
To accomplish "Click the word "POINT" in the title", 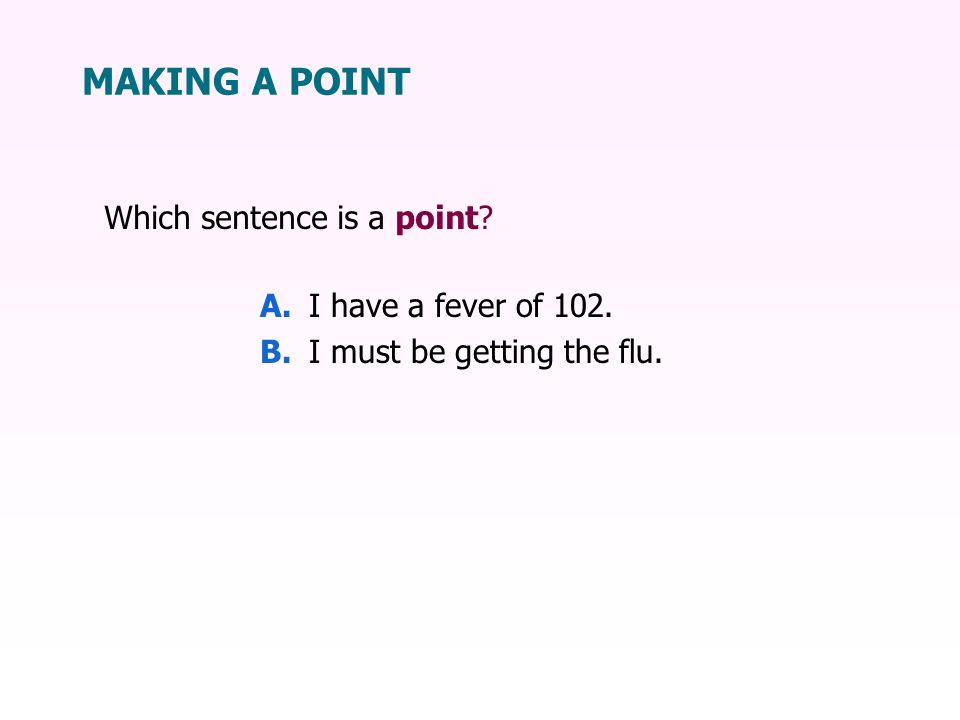I will click(350, 82).
